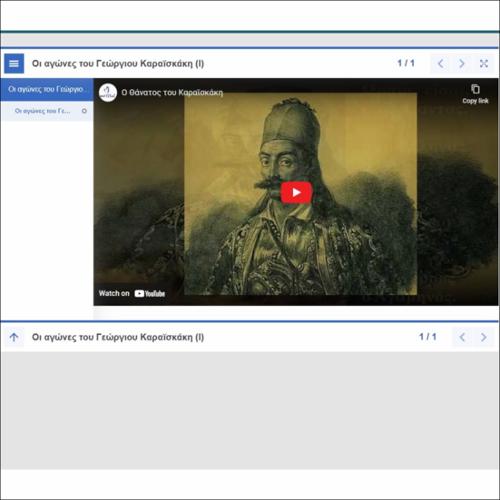Screen dimensions: 500x500
Task: Go to previous page in top header
Action: coord(441,63)
